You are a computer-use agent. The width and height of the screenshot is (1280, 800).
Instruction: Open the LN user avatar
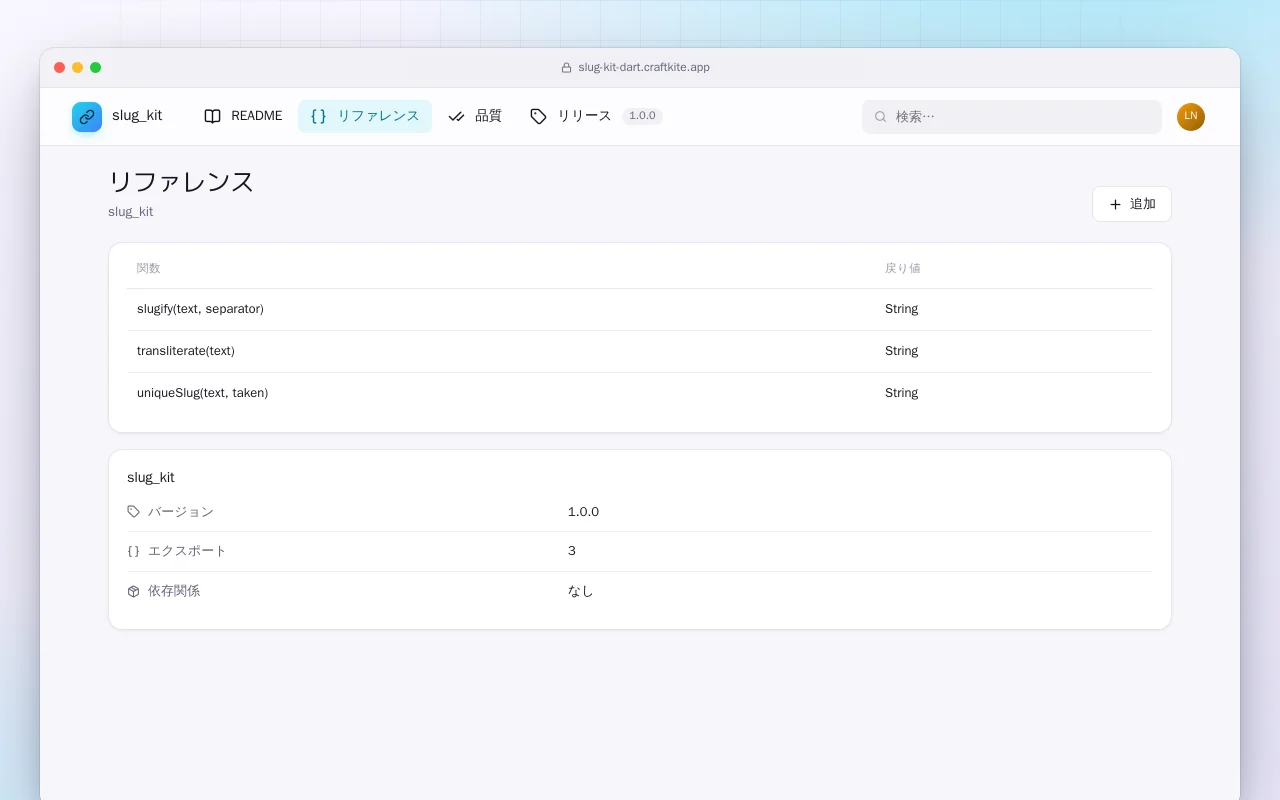coord(1191,117)
